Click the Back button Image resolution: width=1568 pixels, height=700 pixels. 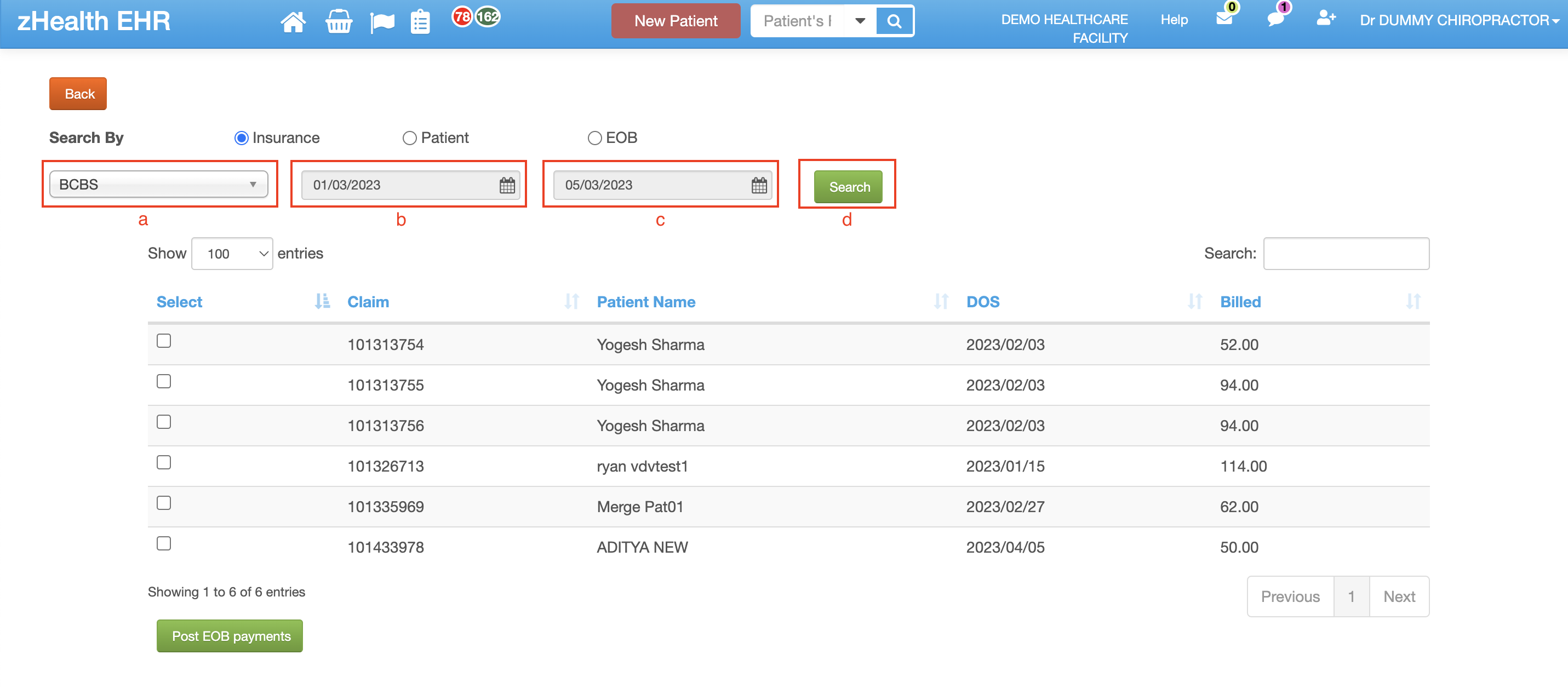(x=78, y=94)
